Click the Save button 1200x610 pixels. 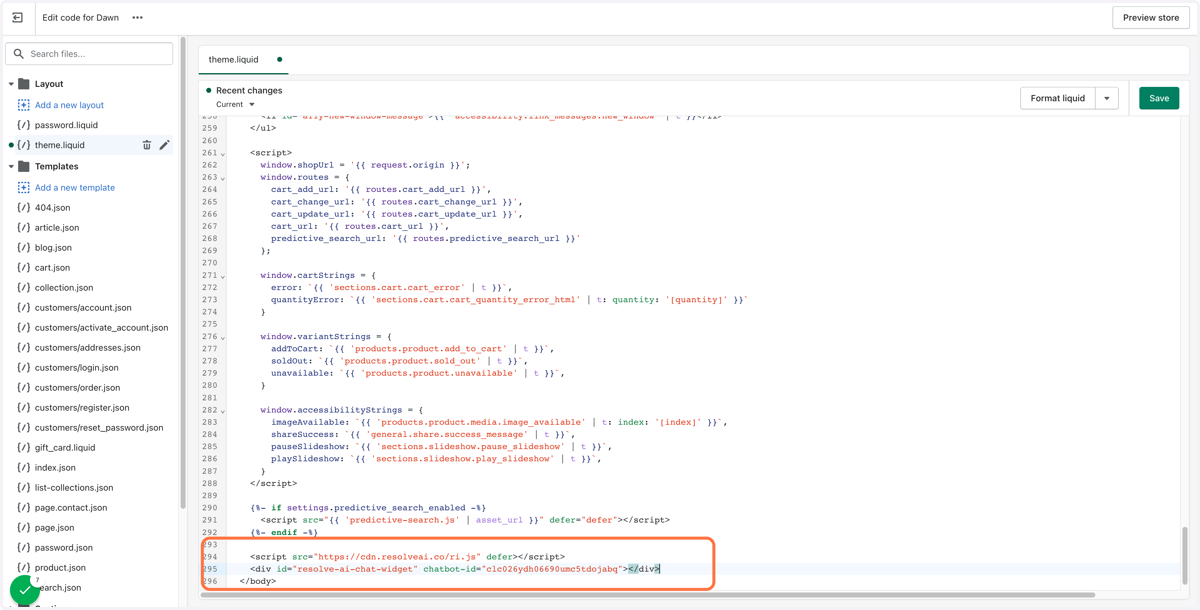coord(1159,98)
